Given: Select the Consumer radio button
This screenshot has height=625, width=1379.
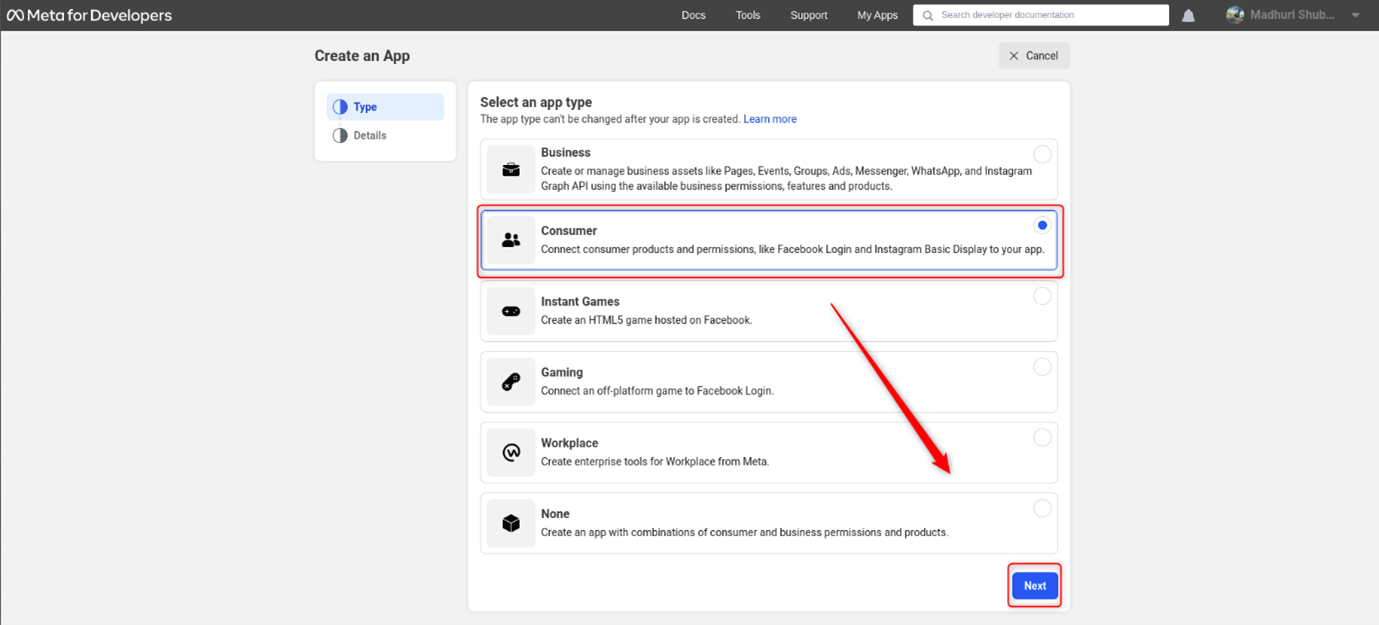Looking at the screenshot, I should (1042, 225).
